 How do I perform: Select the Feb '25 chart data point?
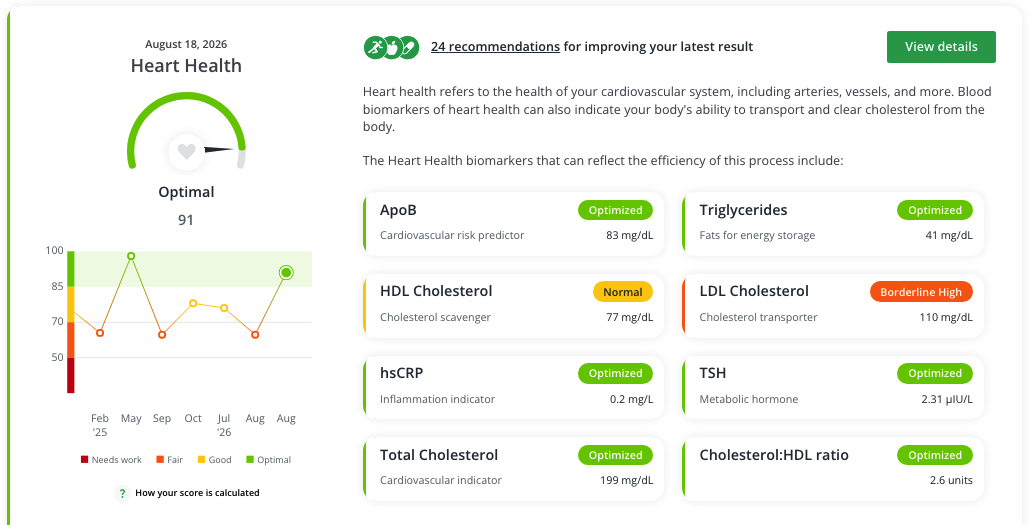click(100, 333)
